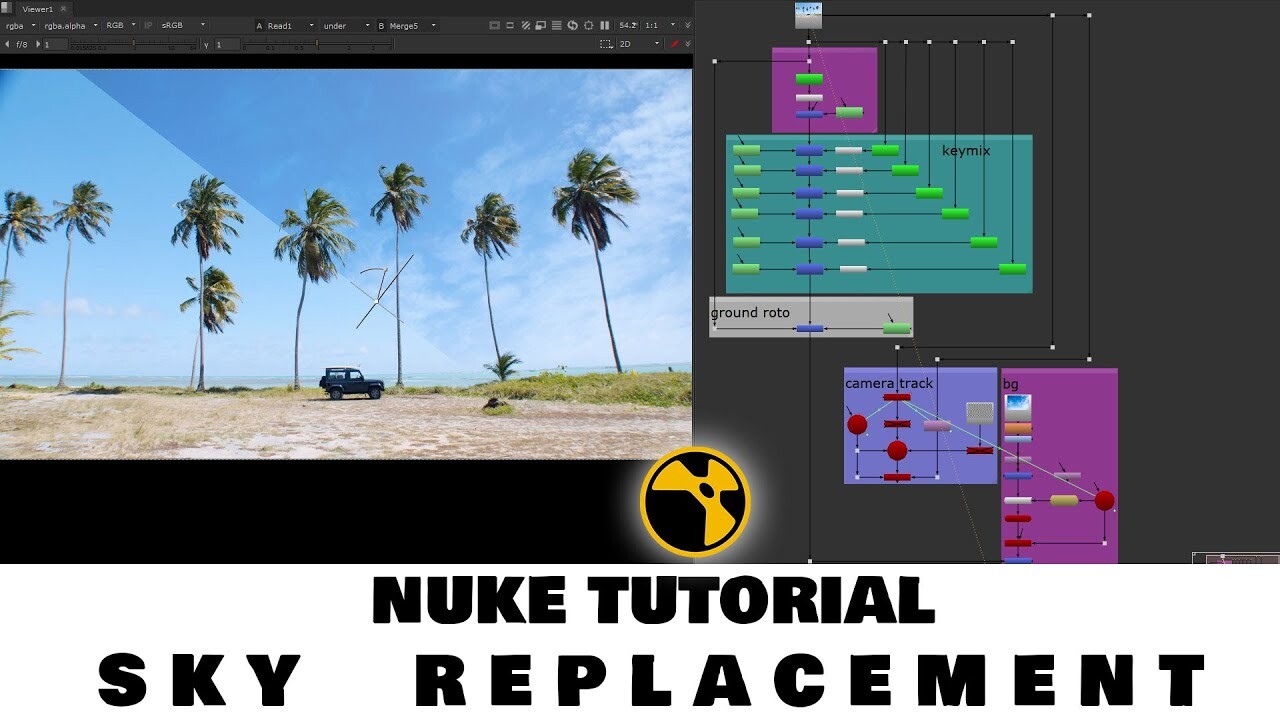This screenshot has height=720, width=1280.
Task: Click the gear-shaped viewer update icon
Action: pyautogui.click(x=589, y=25)
